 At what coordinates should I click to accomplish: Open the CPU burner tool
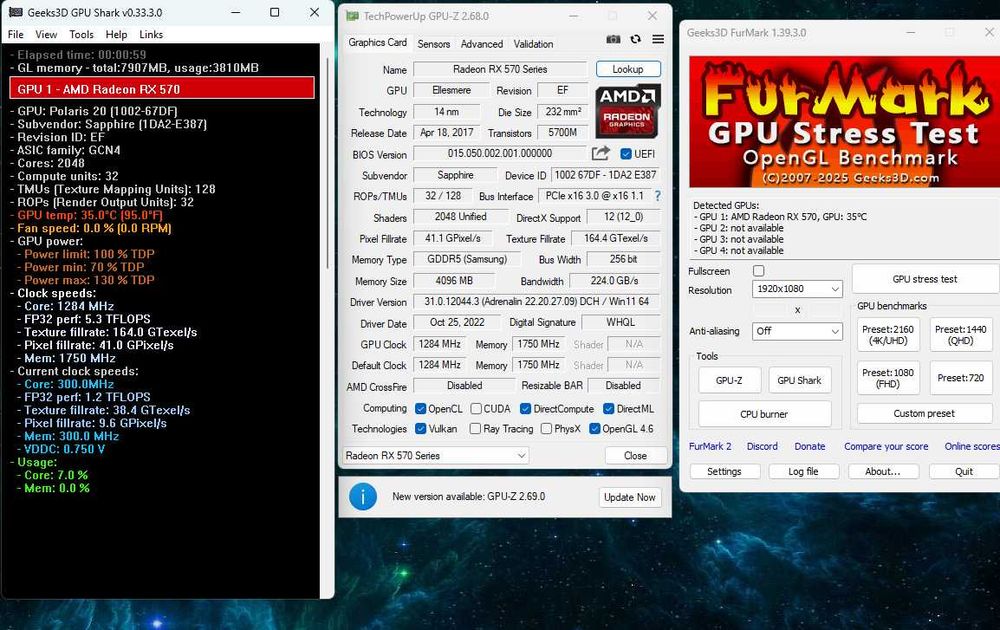[764, 414]
